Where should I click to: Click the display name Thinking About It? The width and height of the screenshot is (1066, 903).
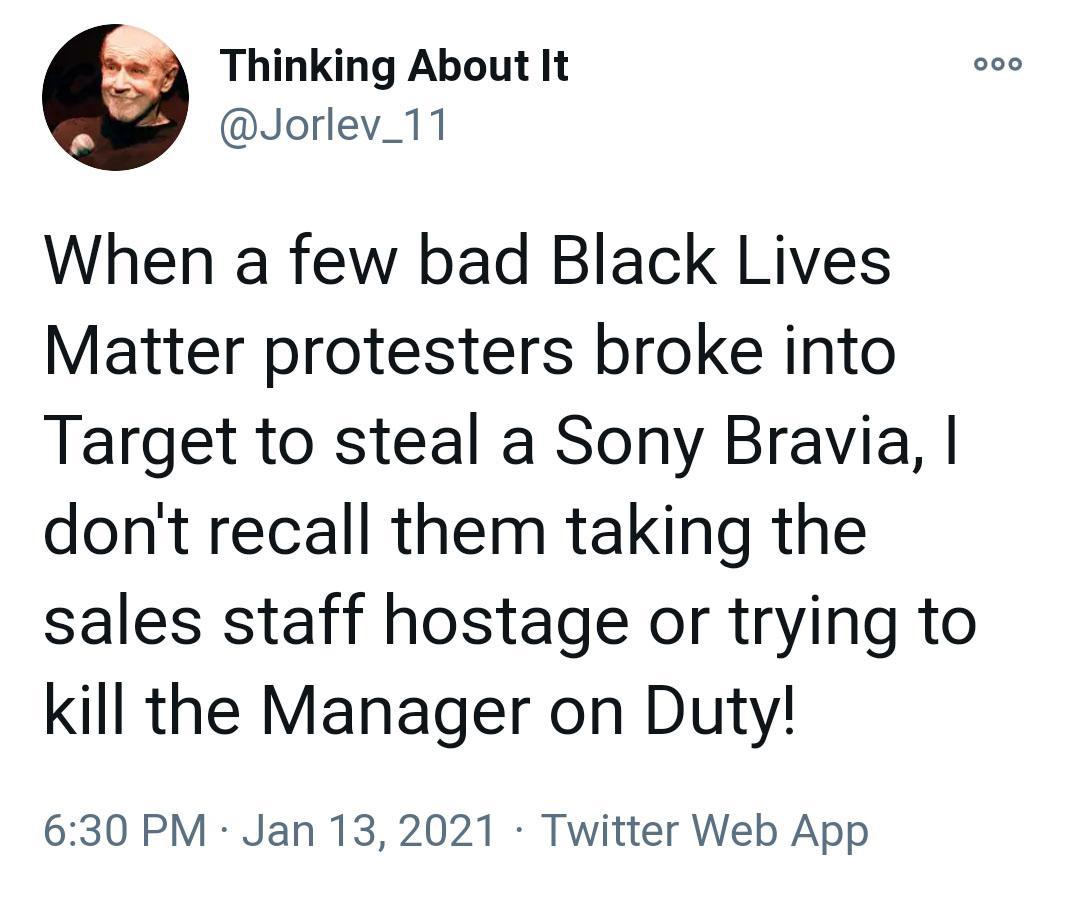[394, 66]
